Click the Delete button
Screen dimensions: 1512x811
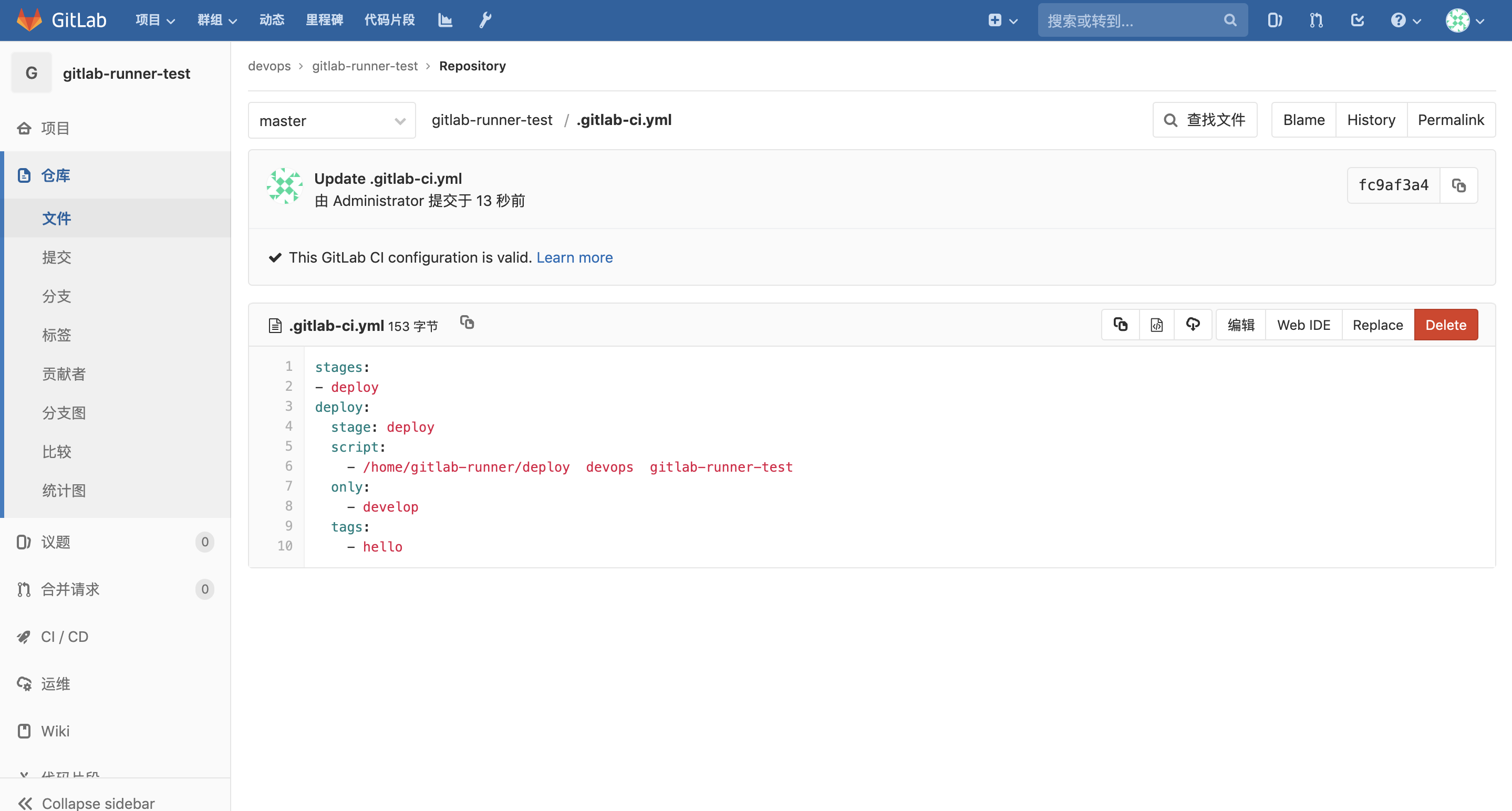coord(1446,325)
